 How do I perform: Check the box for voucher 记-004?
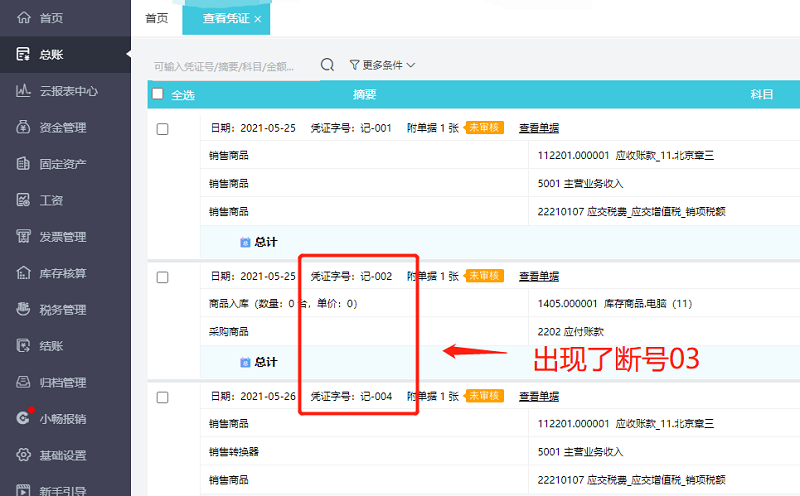tap(162, 397)
